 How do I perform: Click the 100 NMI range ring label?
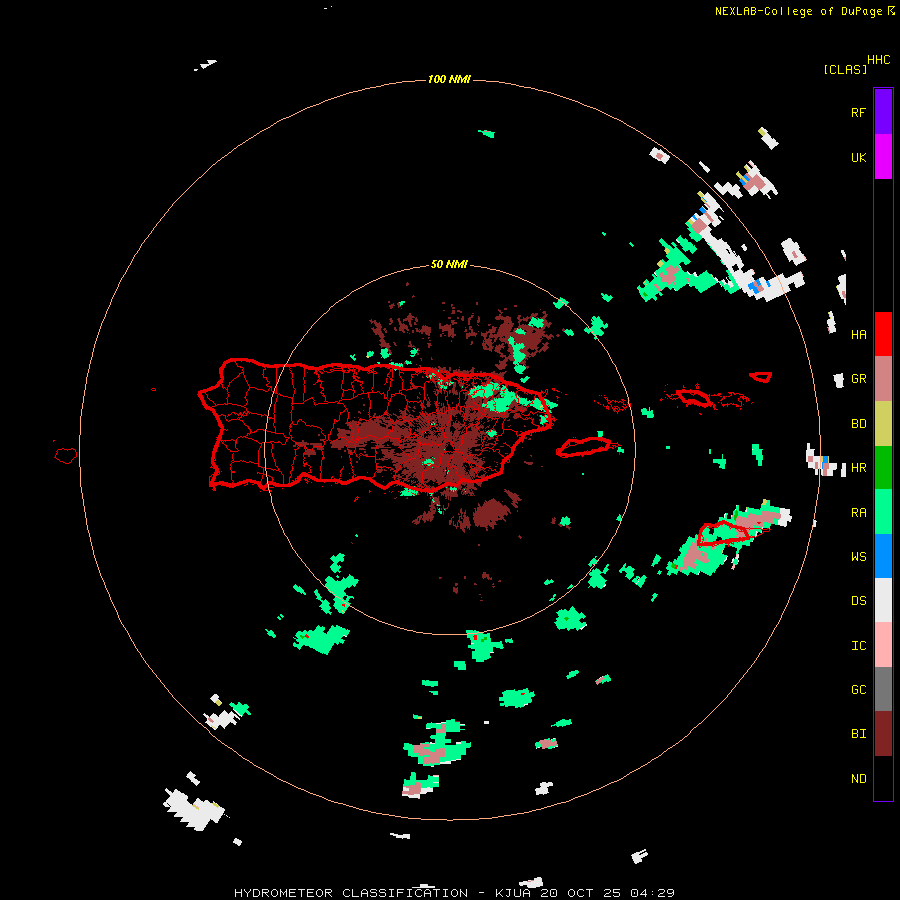click(x=449, y=79)
